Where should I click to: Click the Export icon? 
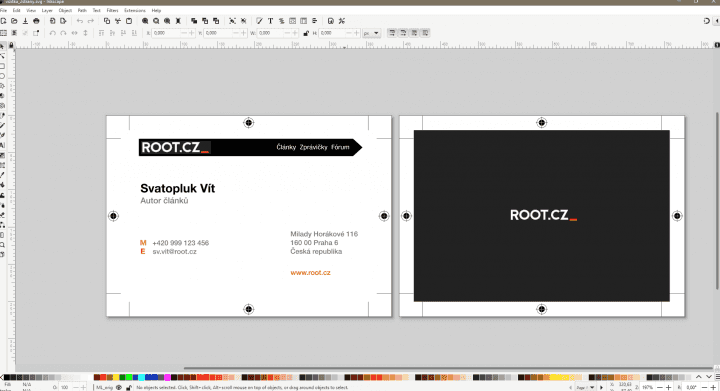pyautogui.click(x=63, y=21)
